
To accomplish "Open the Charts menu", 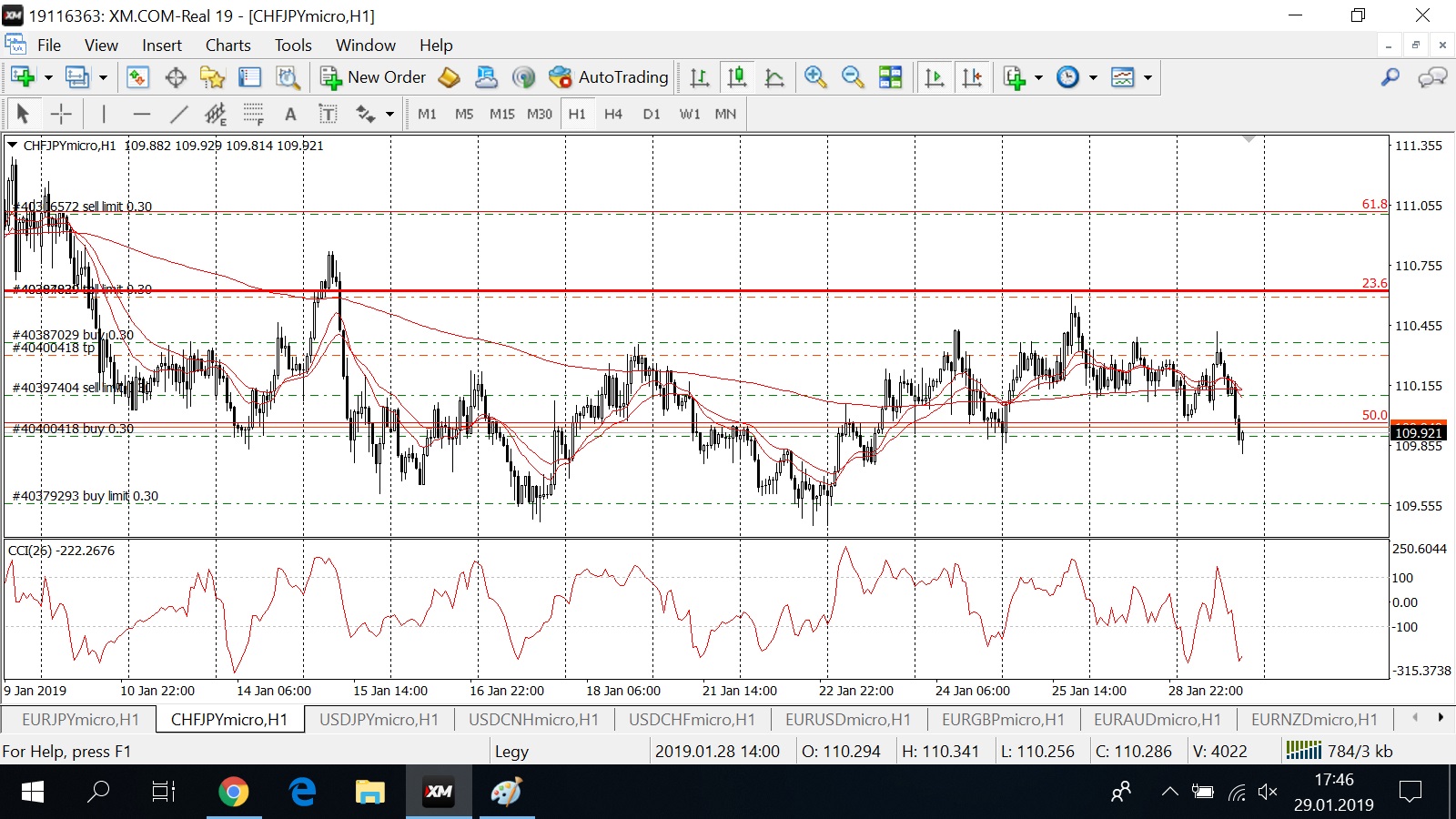I will 227,45.
